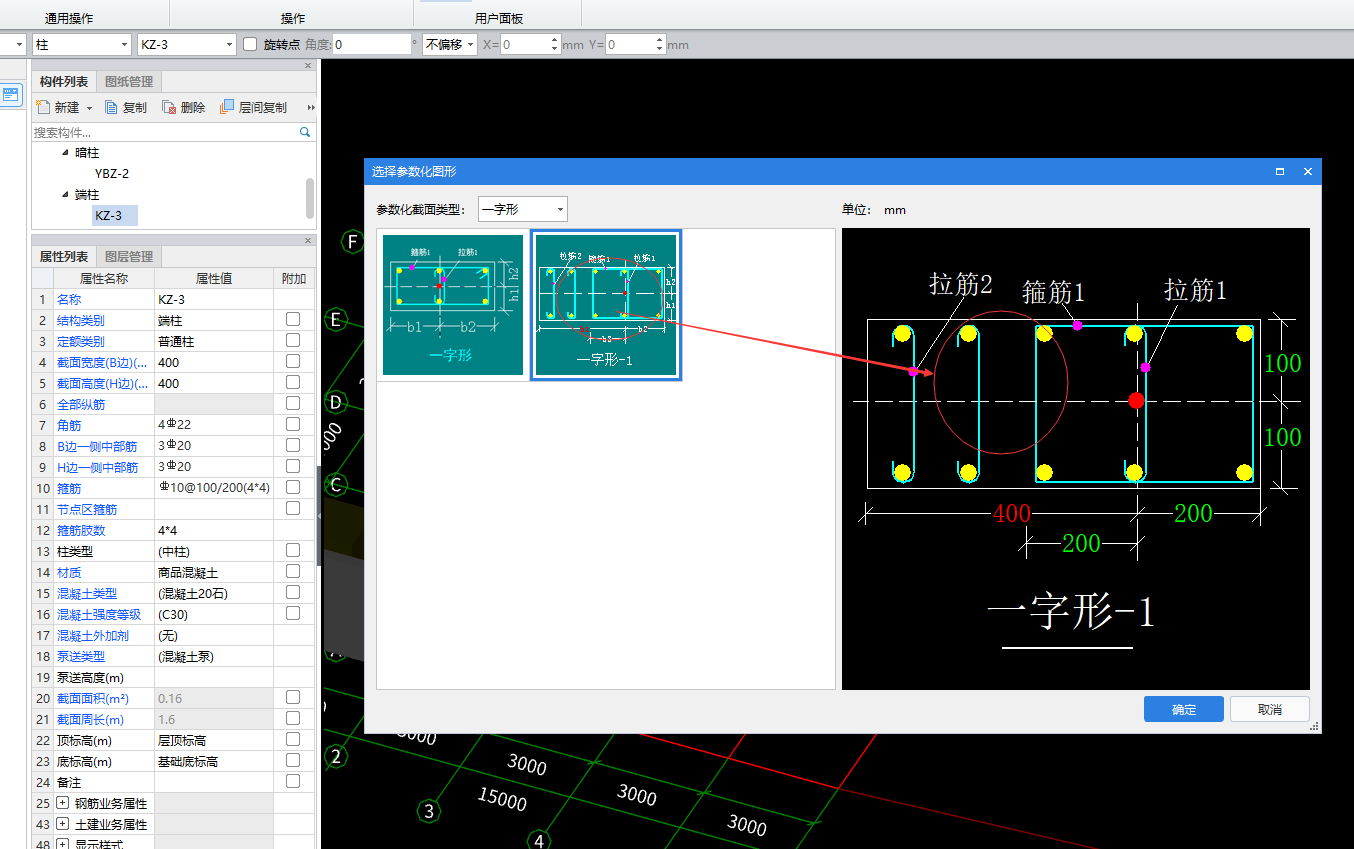
Task: Check 附加 box for 备注 row
Action: [293, 781]
